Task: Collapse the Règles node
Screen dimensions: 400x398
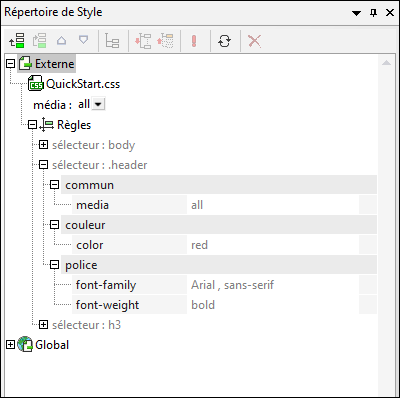Action: point(32,124)
